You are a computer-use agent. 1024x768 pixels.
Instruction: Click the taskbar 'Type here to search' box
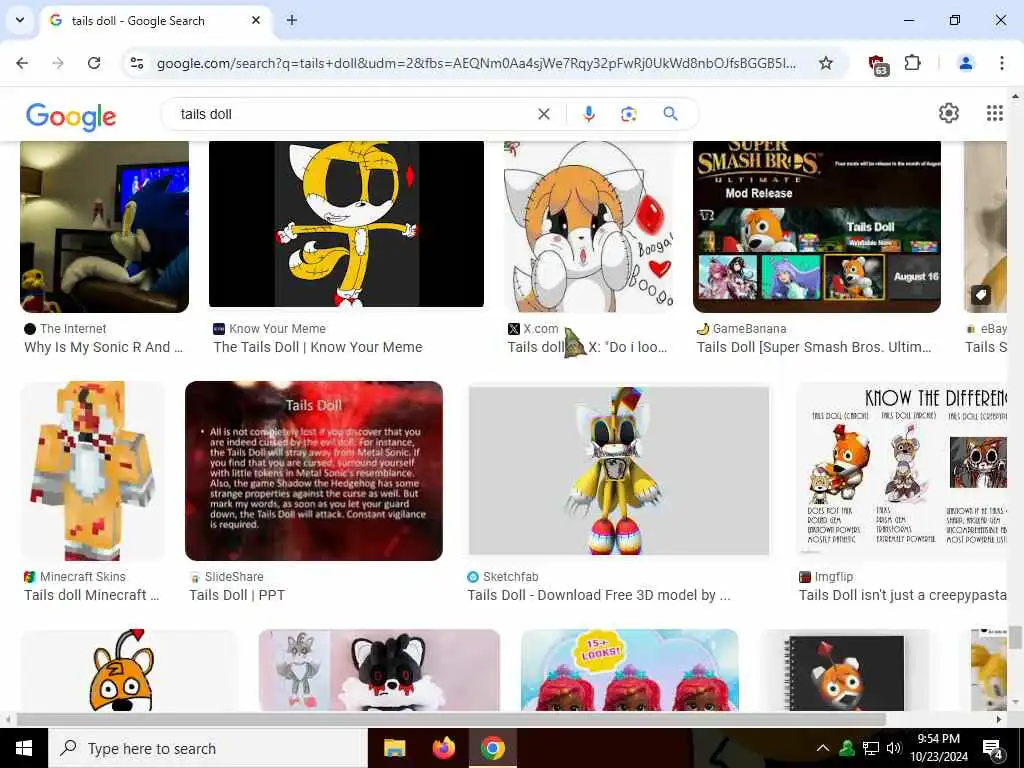pos(208,748)
